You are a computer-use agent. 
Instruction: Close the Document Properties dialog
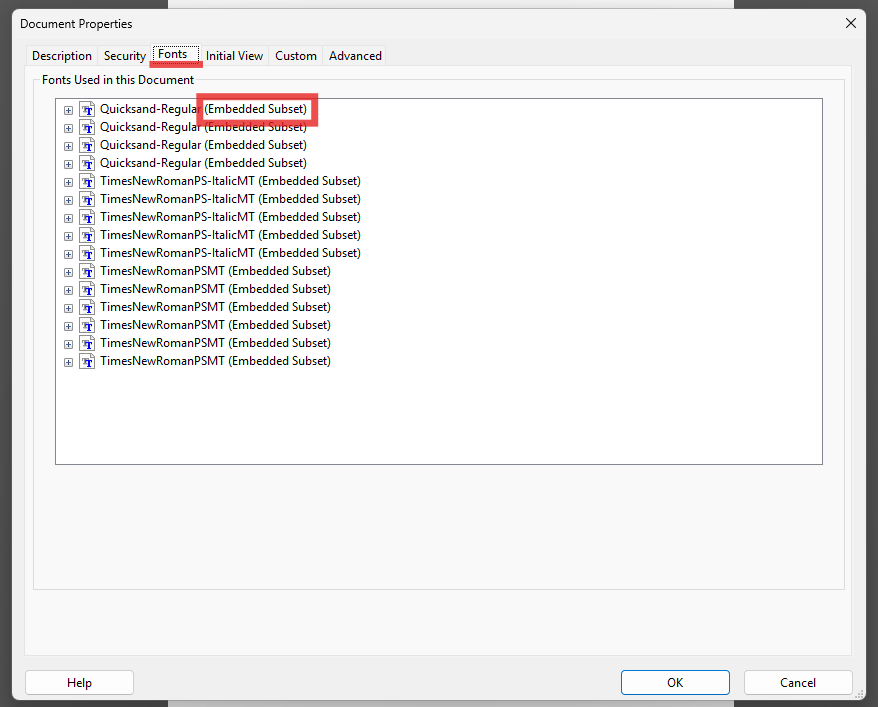pyautogui.click(x=851, y=24)
